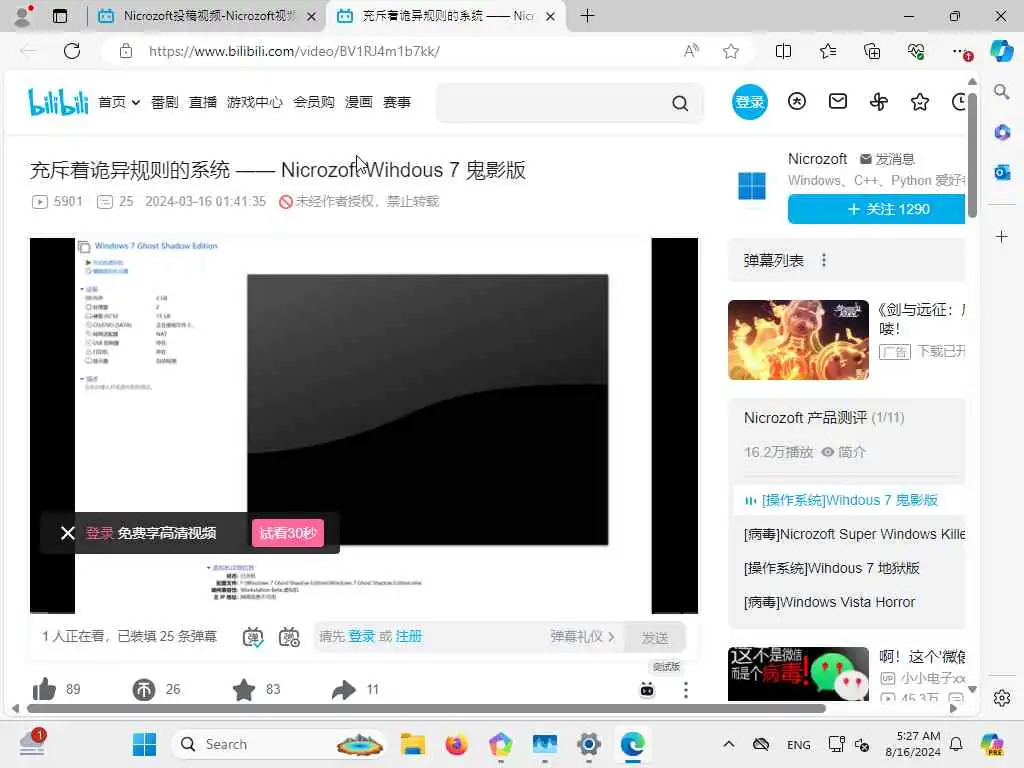
Task: Open 漫画 navigation item
Action: [x=359, y=102]
